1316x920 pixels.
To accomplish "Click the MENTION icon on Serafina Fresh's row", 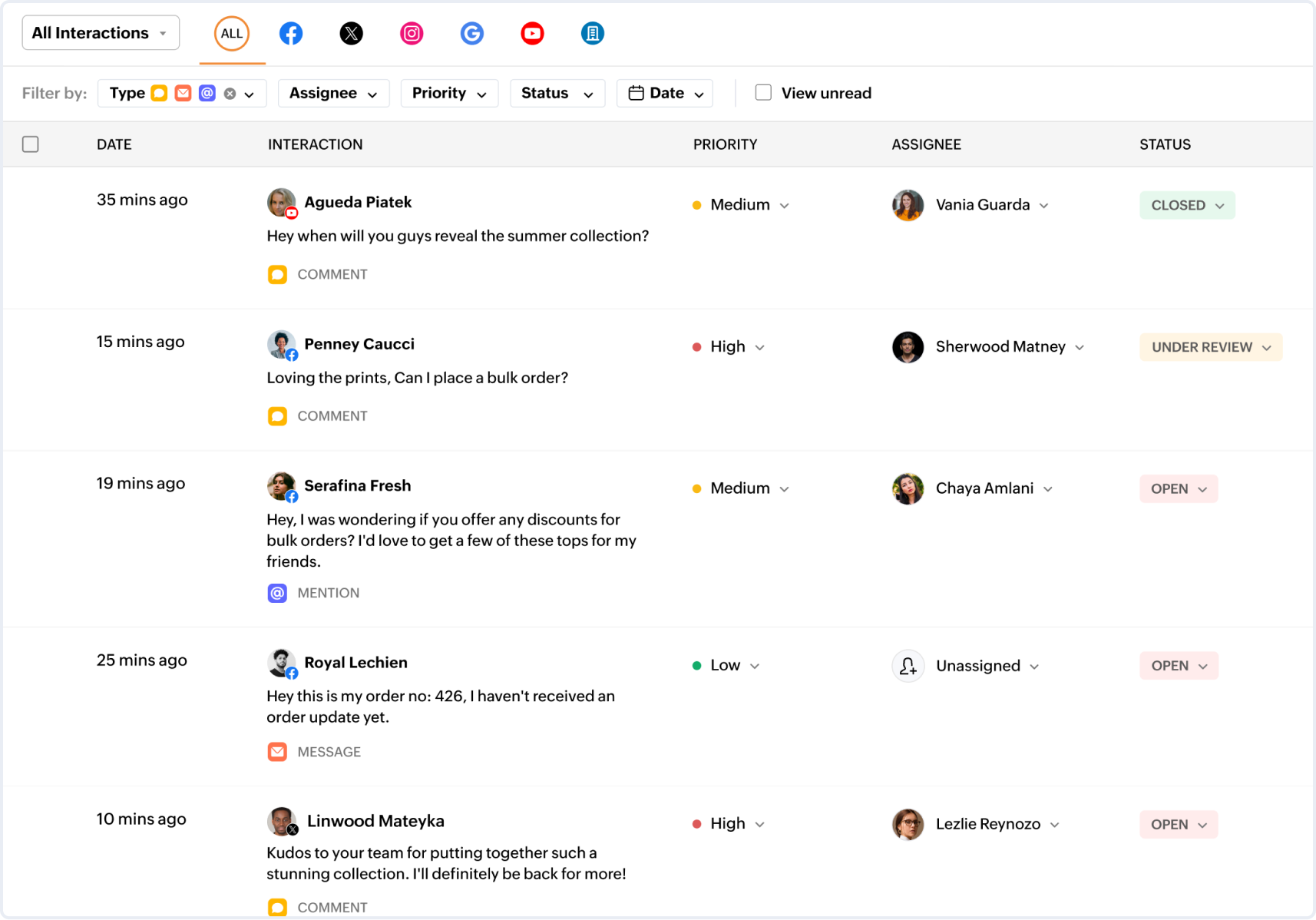I will click(277, 593).
